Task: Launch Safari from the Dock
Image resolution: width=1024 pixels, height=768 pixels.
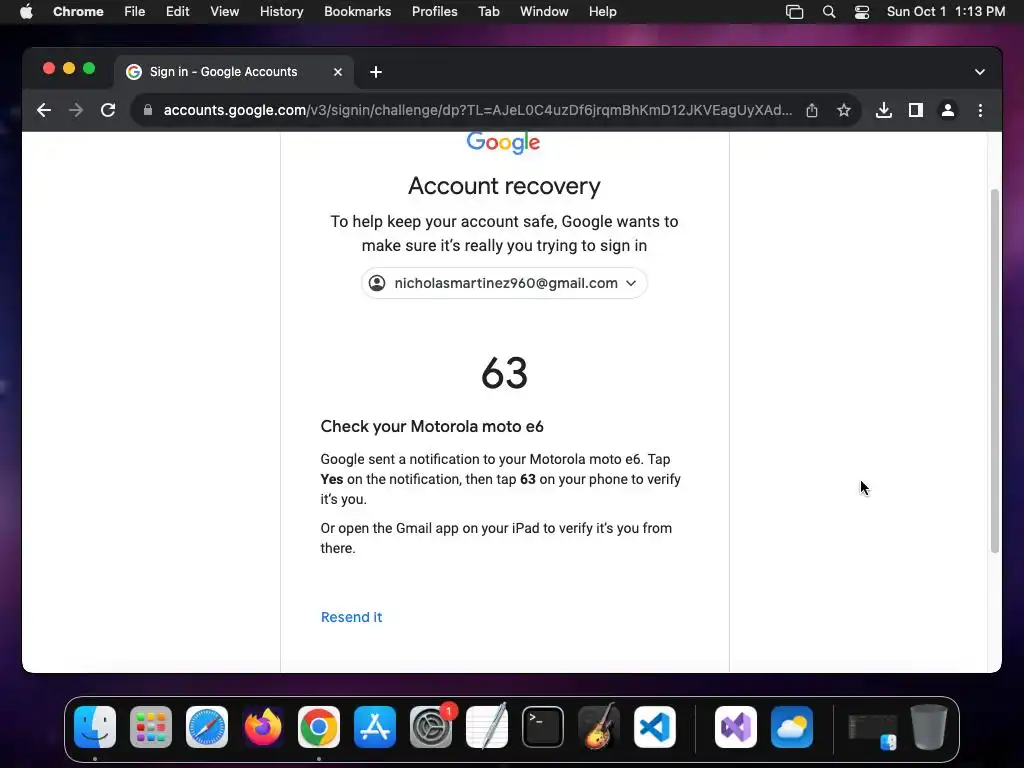Action: point(207,727)
